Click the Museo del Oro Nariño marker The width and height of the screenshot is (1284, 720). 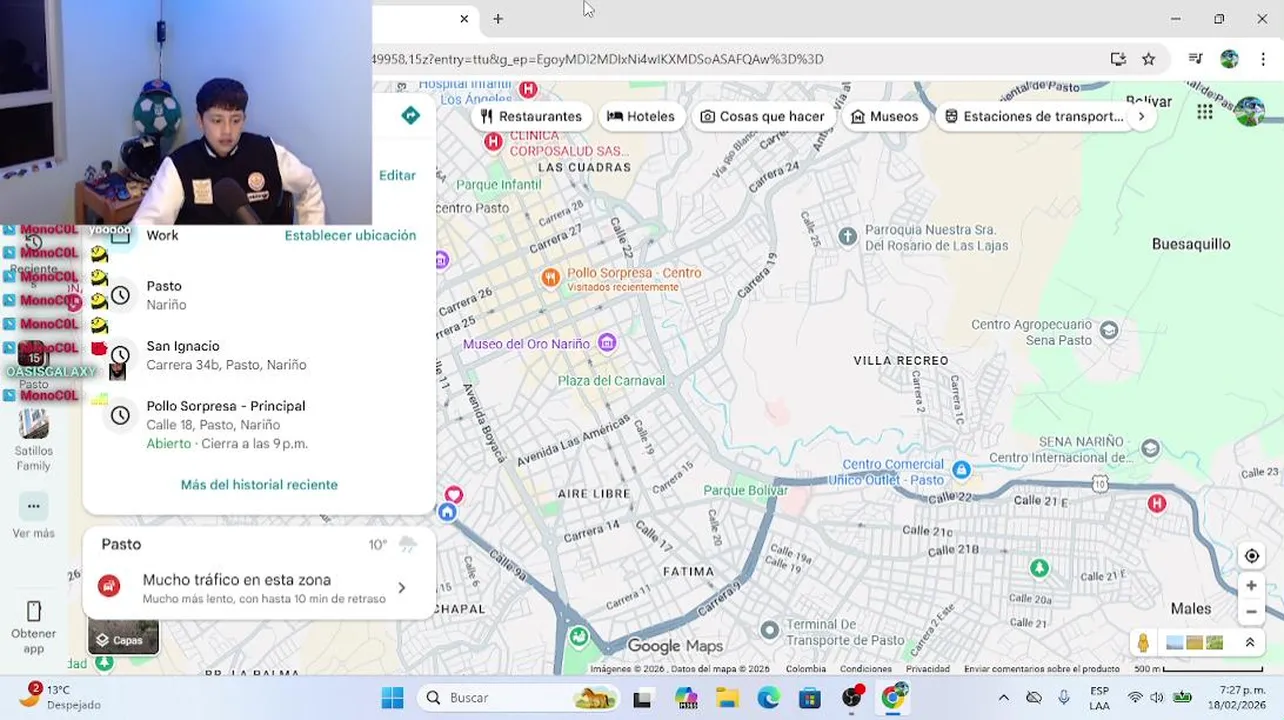click(x=606, y=344)
